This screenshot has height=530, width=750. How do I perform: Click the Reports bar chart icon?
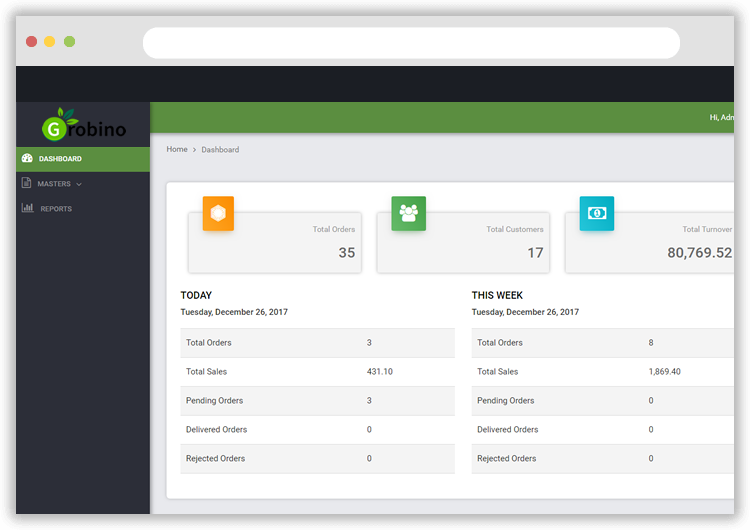(x=27, y=208)
